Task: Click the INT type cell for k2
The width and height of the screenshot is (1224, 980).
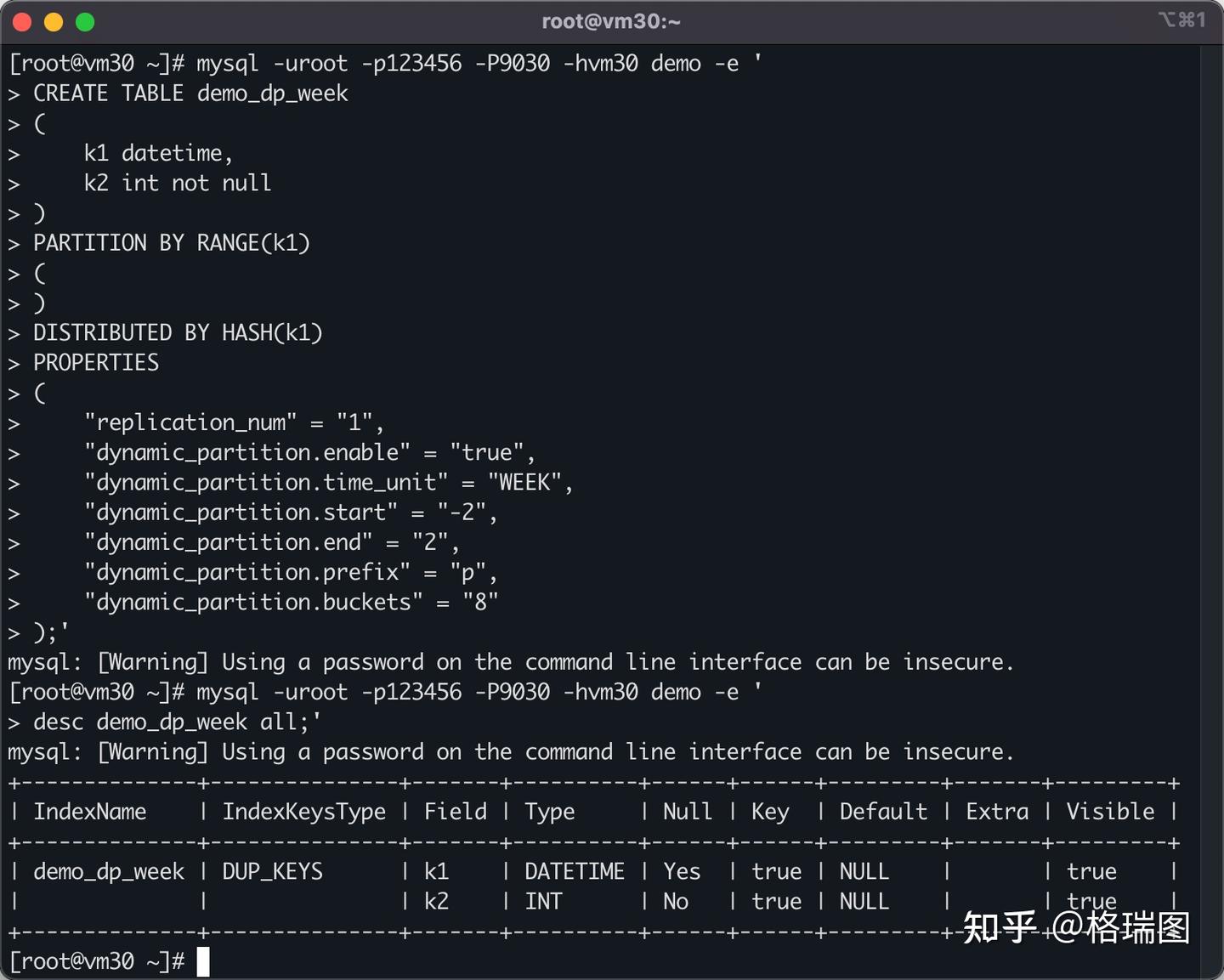Action: tap(544, 901)
